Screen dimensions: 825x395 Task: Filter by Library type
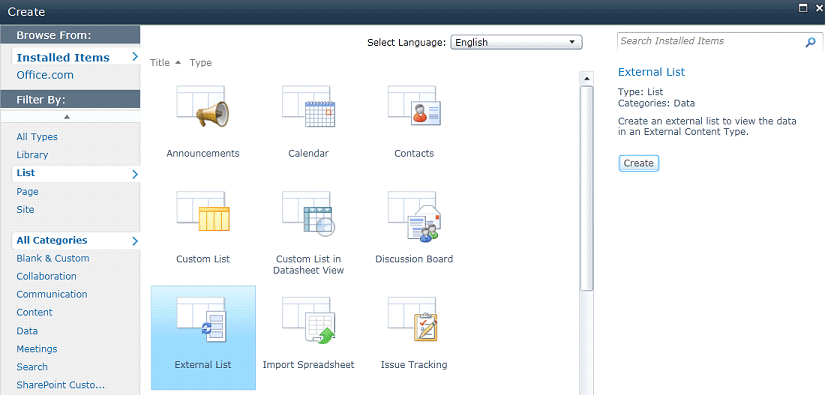(32, 155)
